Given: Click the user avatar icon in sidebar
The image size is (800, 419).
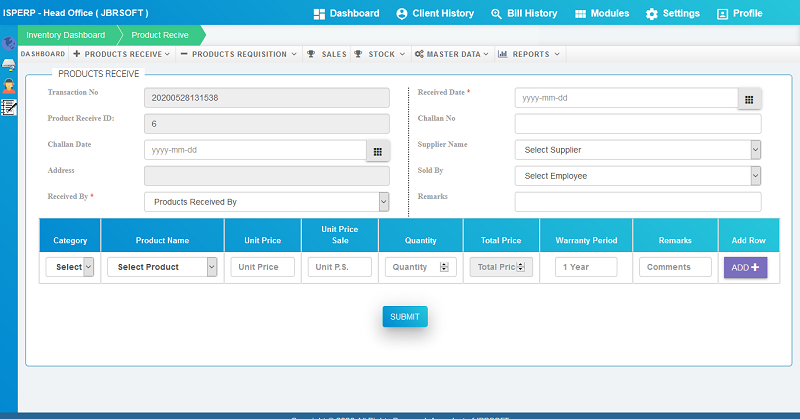Looking at the screenshot, I should pyautogui.click(x=9, y=86).
